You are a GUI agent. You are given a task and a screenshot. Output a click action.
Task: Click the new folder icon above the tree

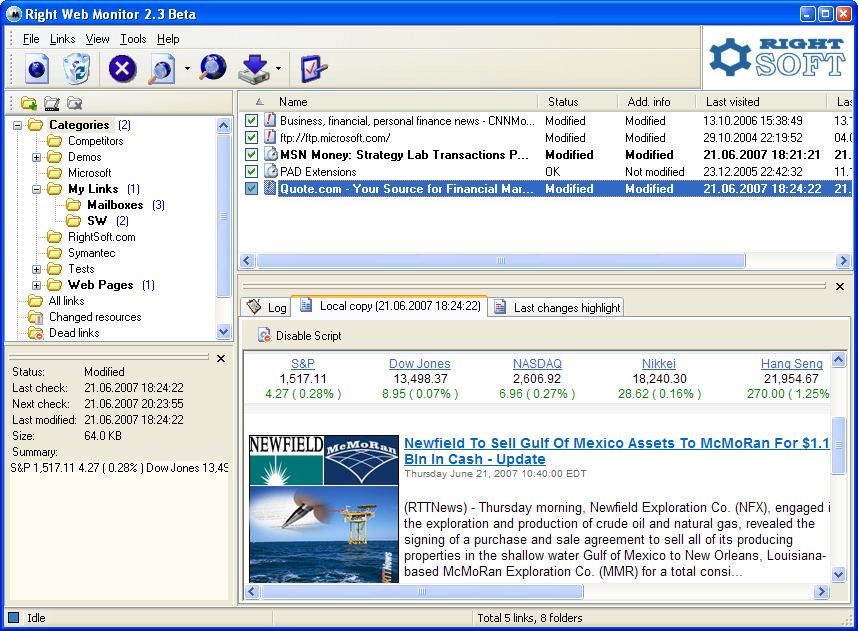coord(28,103)
